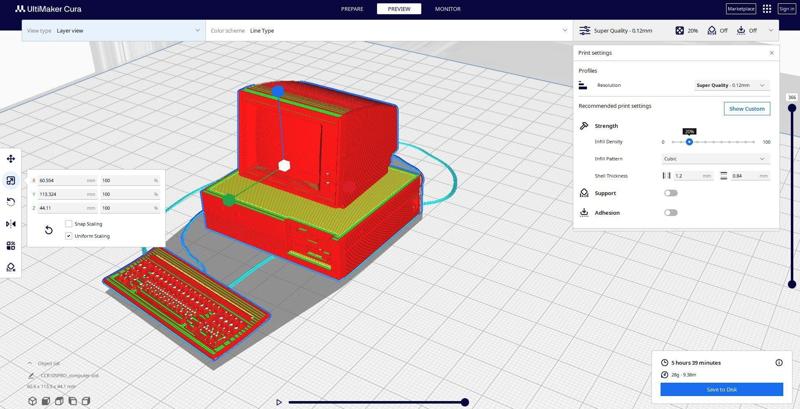Click the Infill Density slider handle
The image size is (800, 409).
689,142
